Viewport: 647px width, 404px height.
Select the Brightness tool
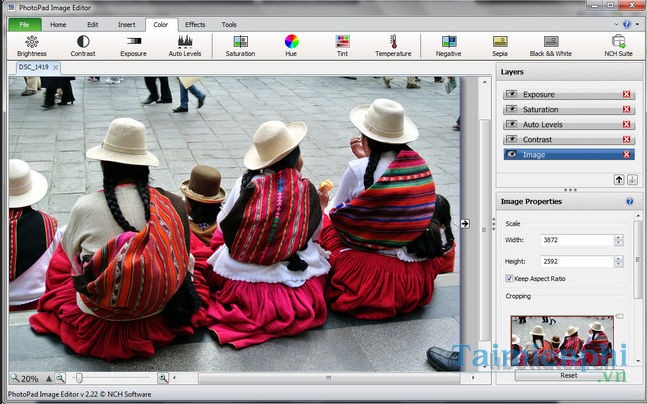[x=32, y=45]
